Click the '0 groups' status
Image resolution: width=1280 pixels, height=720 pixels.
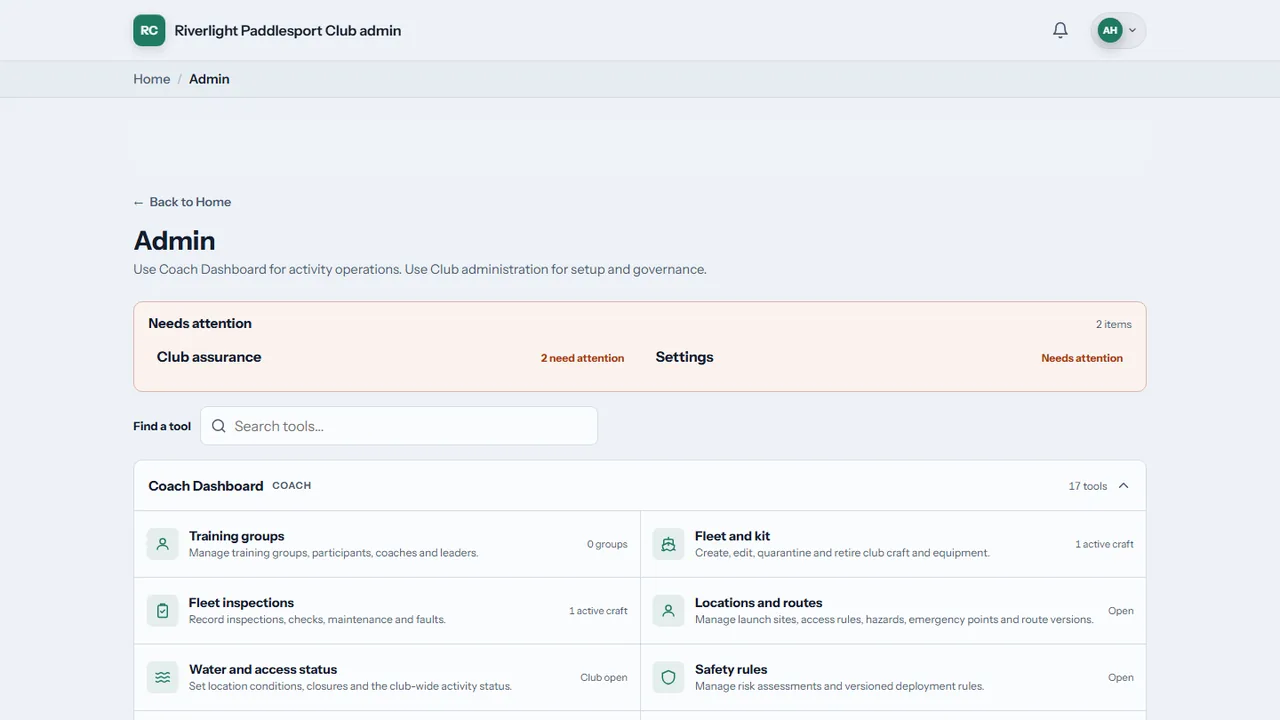pos(607,544)
